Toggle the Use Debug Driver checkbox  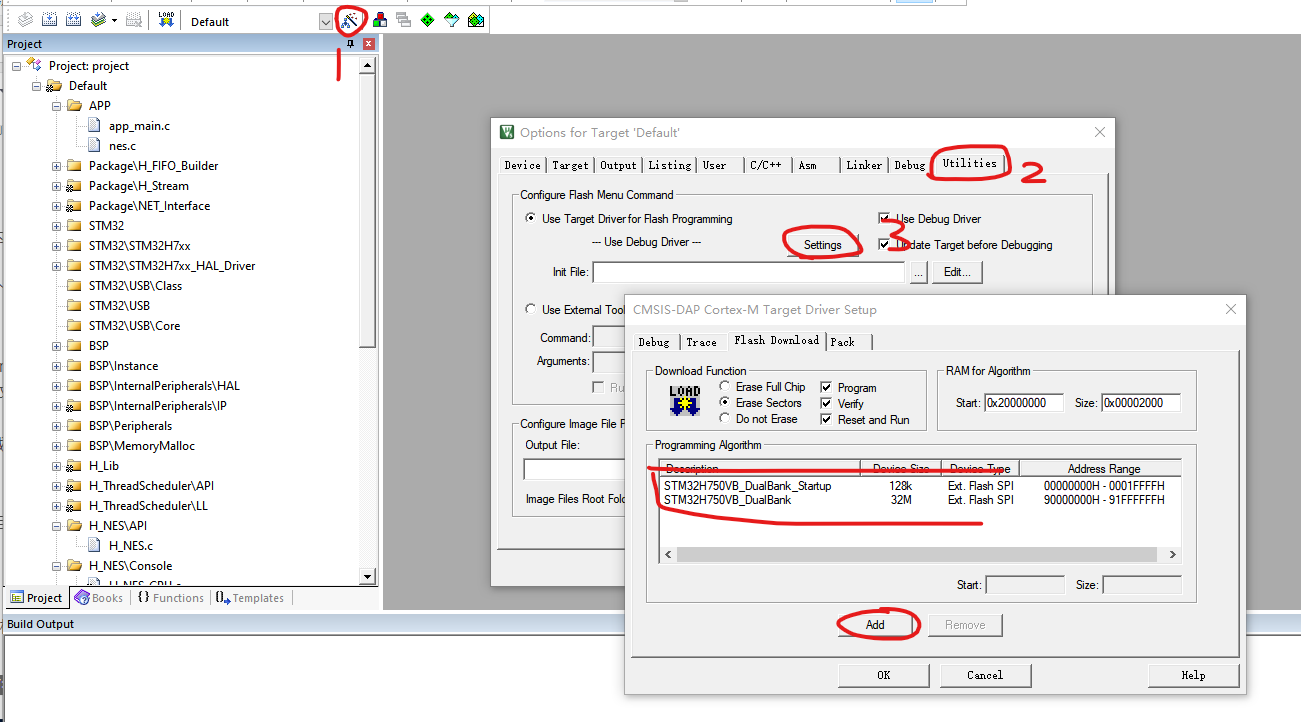tap(884, 219)
